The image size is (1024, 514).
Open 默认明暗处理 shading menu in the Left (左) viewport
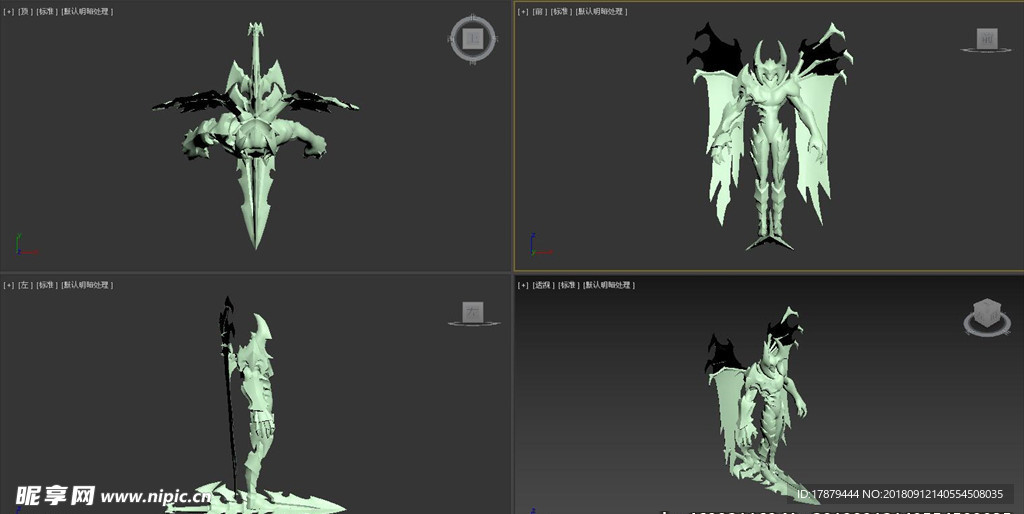(x=88, y=285)
